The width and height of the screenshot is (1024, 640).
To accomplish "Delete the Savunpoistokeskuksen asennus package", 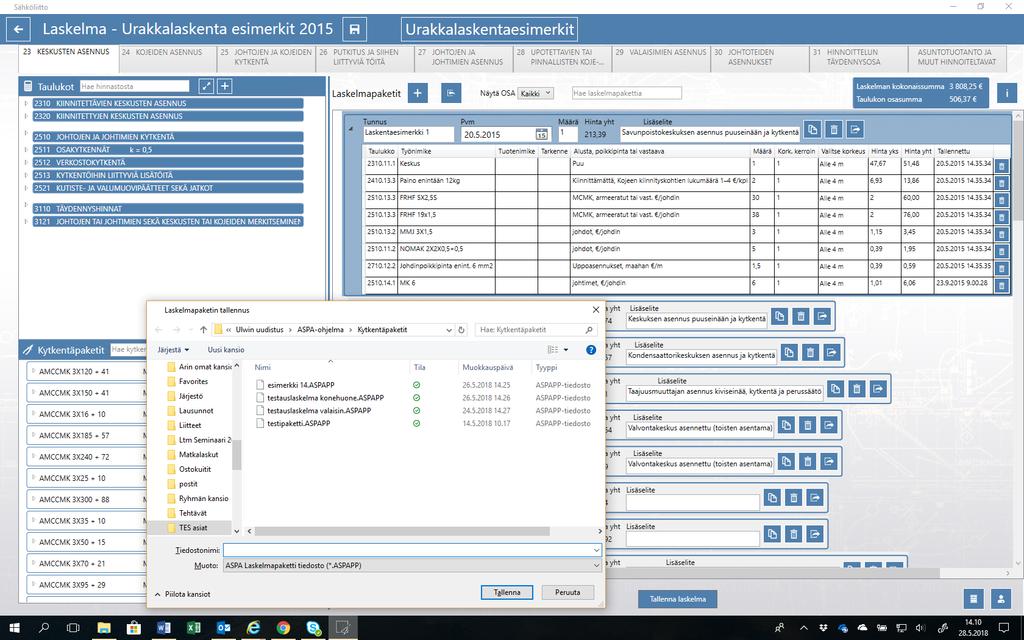I will (x=834, y=129).
